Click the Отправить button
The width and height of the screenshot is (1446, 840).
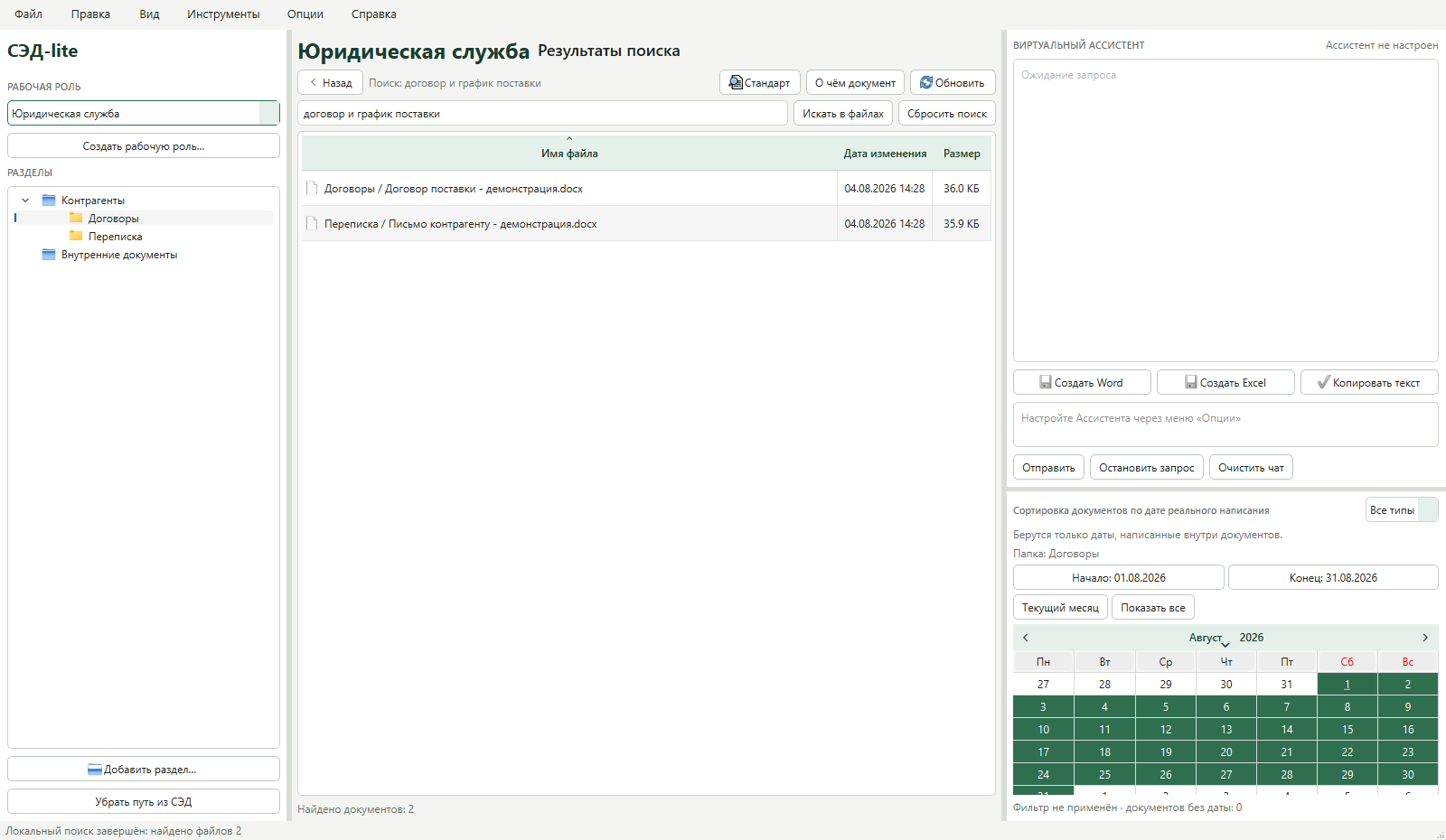pos(1048,467)
